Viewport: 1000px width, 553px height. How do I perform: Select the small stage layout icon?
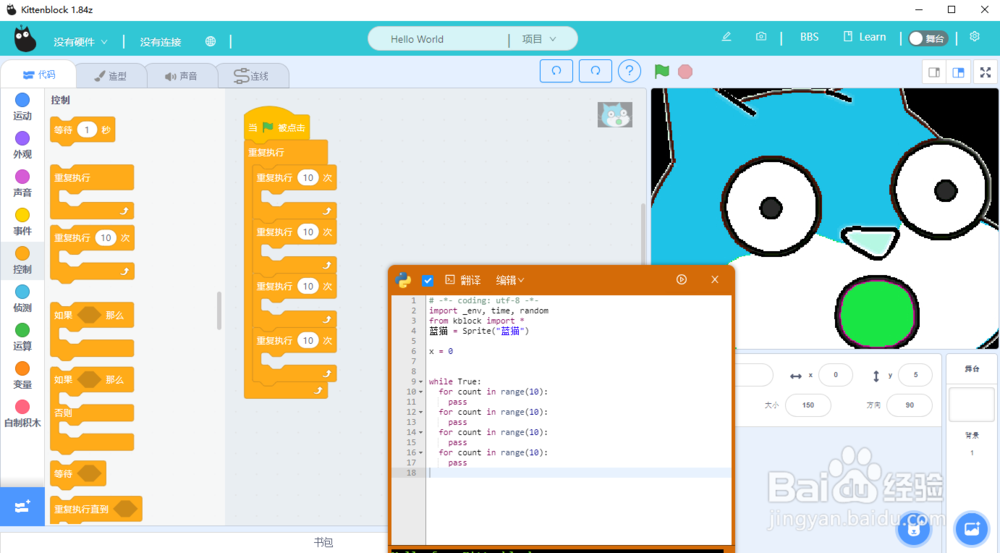coord(934,72)
